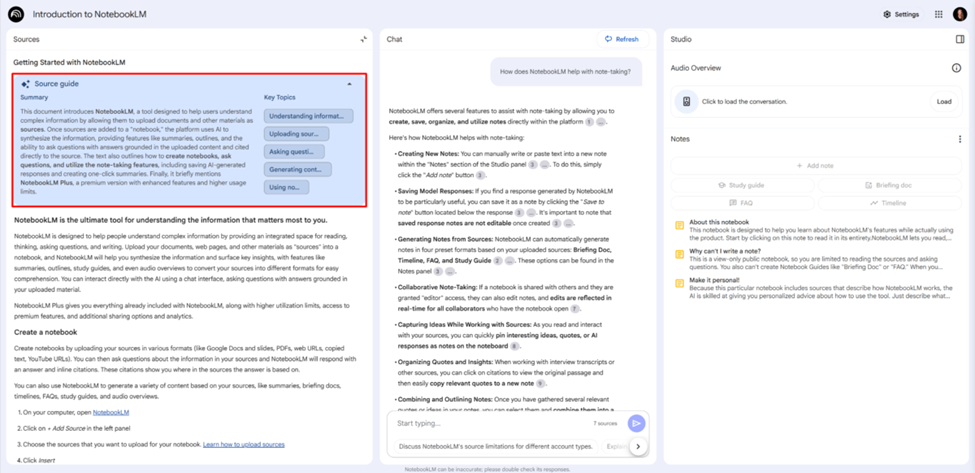Open 'Learn how to upload sources' link
This screenshot has height=473, width=975.
pos(244,444)
